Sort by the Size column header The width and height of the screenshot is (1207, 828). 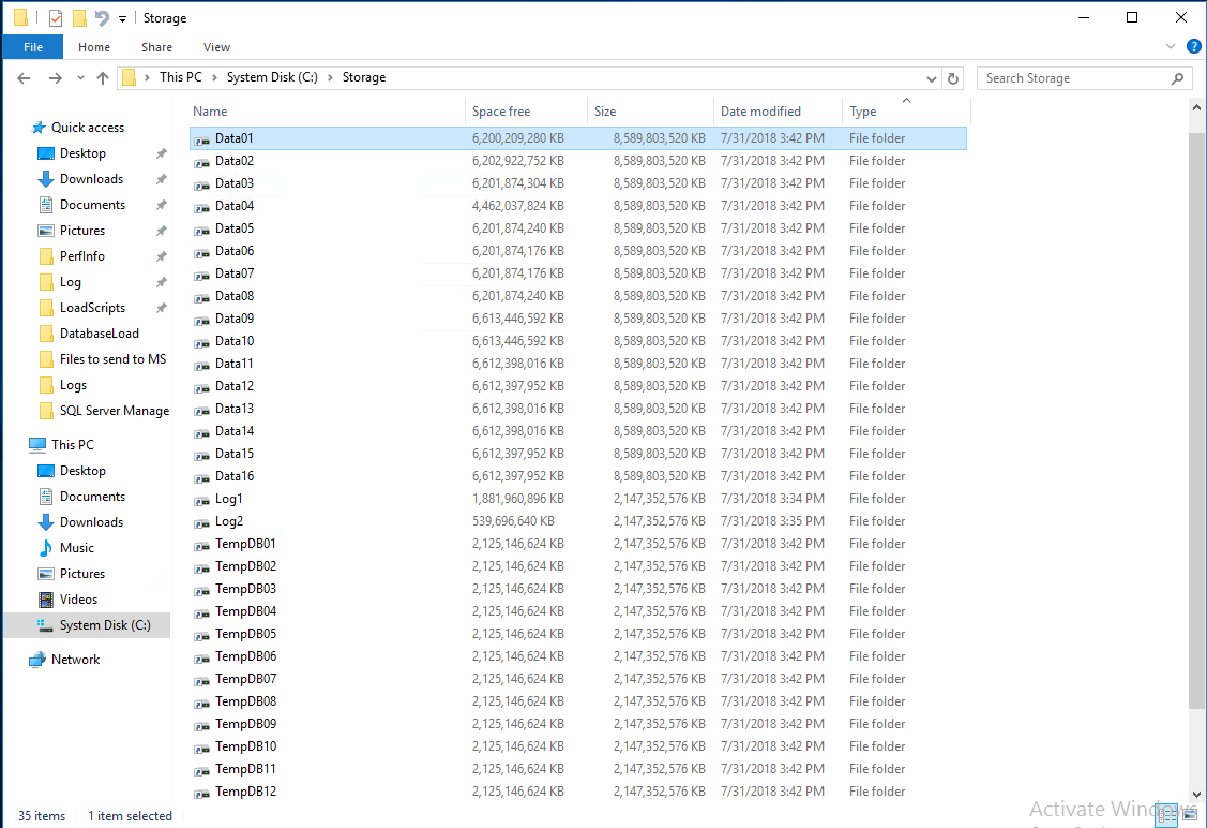pos(651,111)
